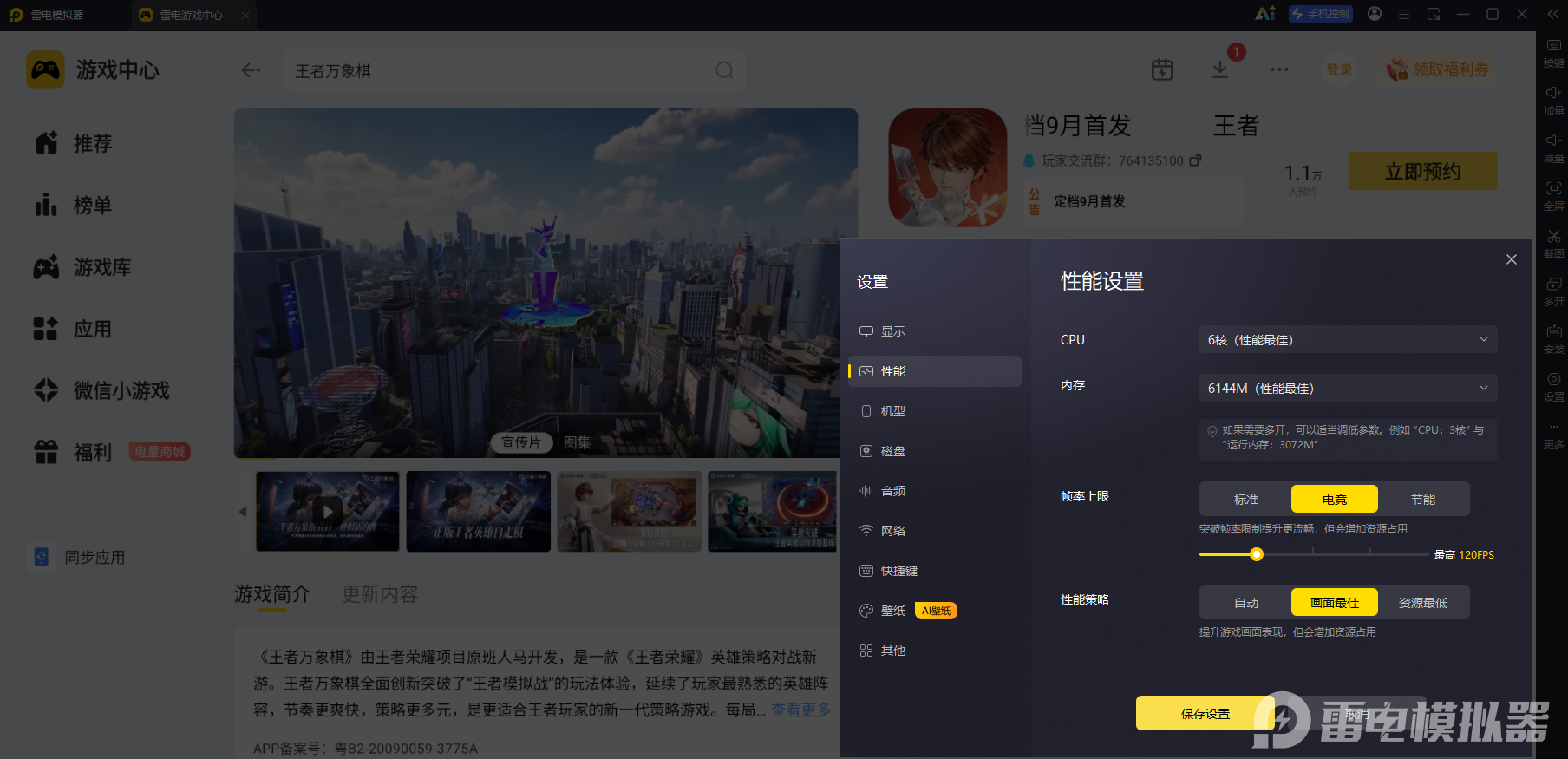Open the three-dot more options in game center
This screenshot has width=1568, height=759.
(1279, 69)
